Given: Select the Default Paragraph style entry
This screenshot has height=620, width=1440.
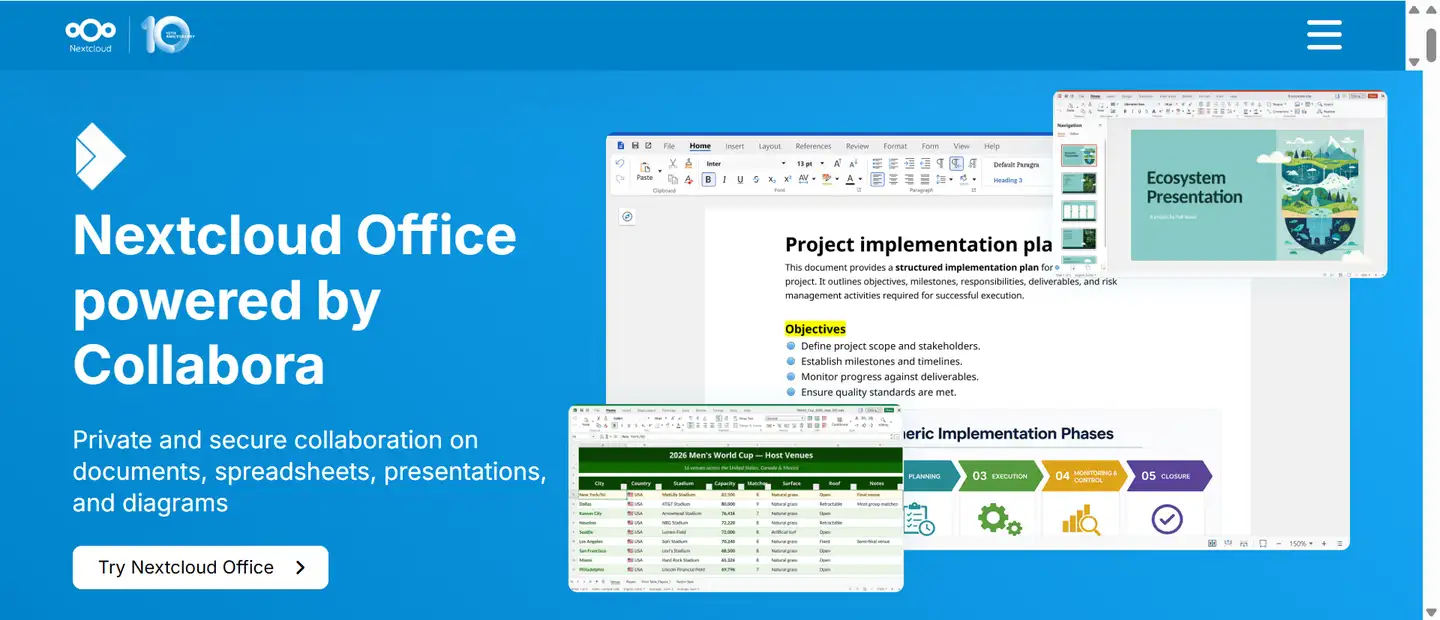Looking at the screenshot, I should click(1016, 164).
